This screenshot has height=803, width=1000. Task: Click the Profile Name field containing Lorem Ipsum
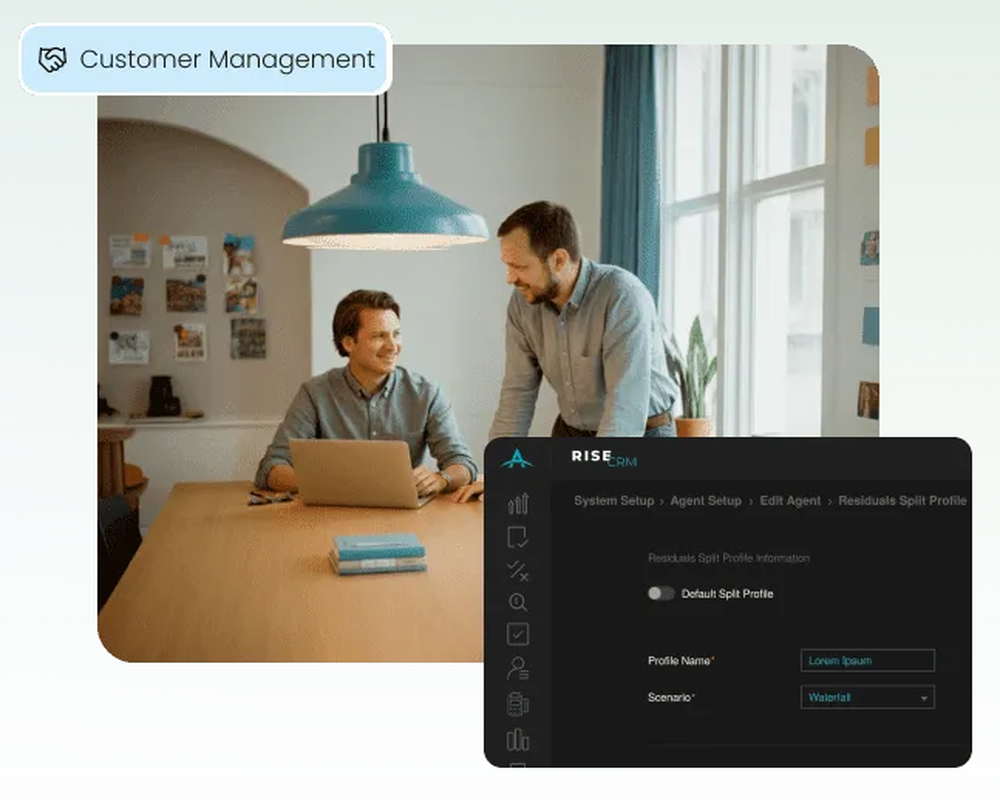click(x=867, y=660)
